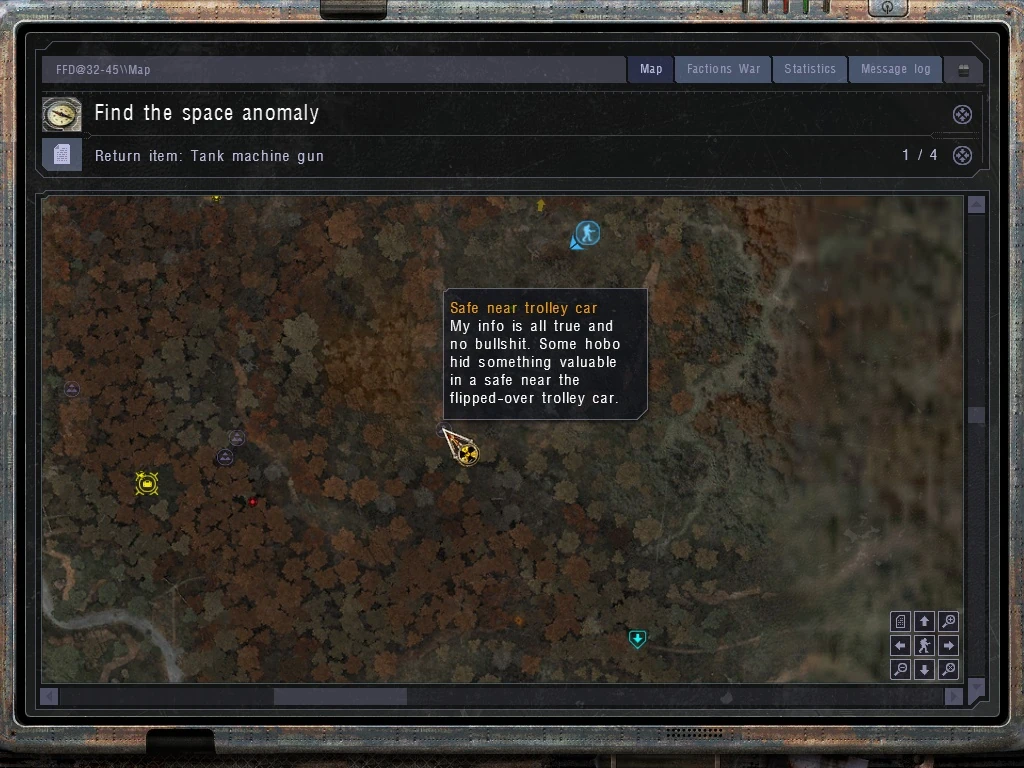Viewport: 1024px width, 768px height.
Task: Center the map on the player
Action: 924,645
